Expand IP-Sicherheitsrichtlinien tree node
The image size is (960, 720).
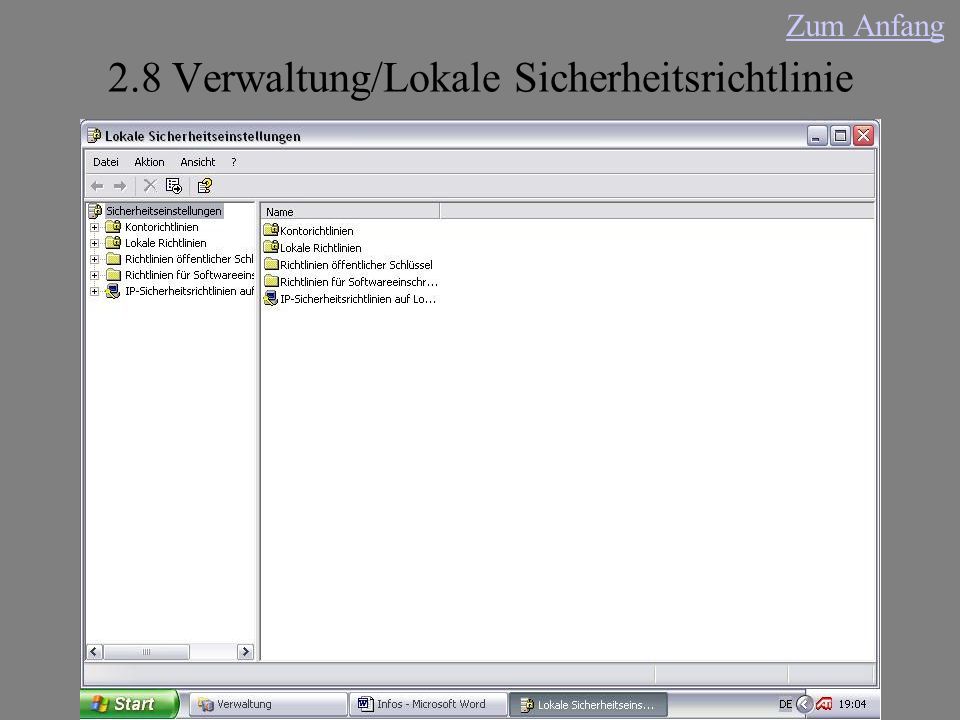[94, 291]
